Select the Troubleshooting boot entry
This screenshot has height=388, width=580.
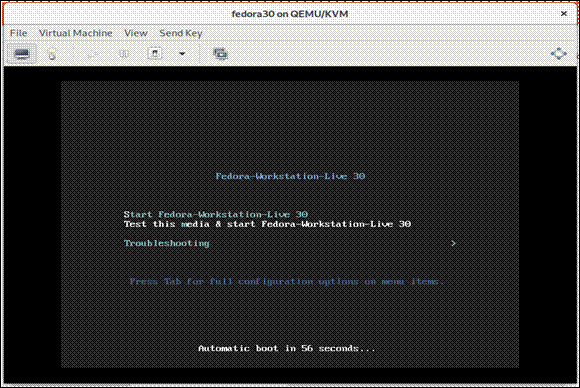point(166,243)
